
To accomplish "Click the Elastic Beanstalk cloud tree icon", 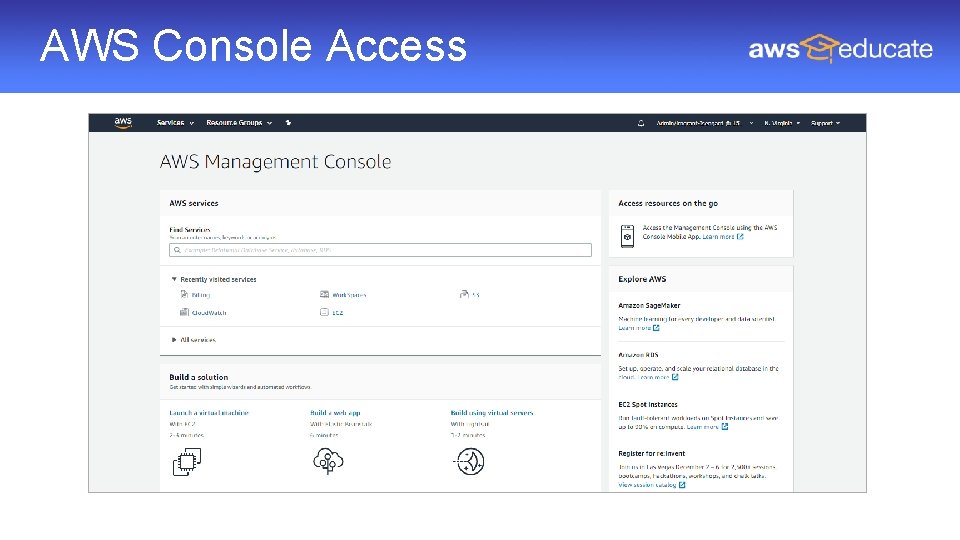I will 328,462.
